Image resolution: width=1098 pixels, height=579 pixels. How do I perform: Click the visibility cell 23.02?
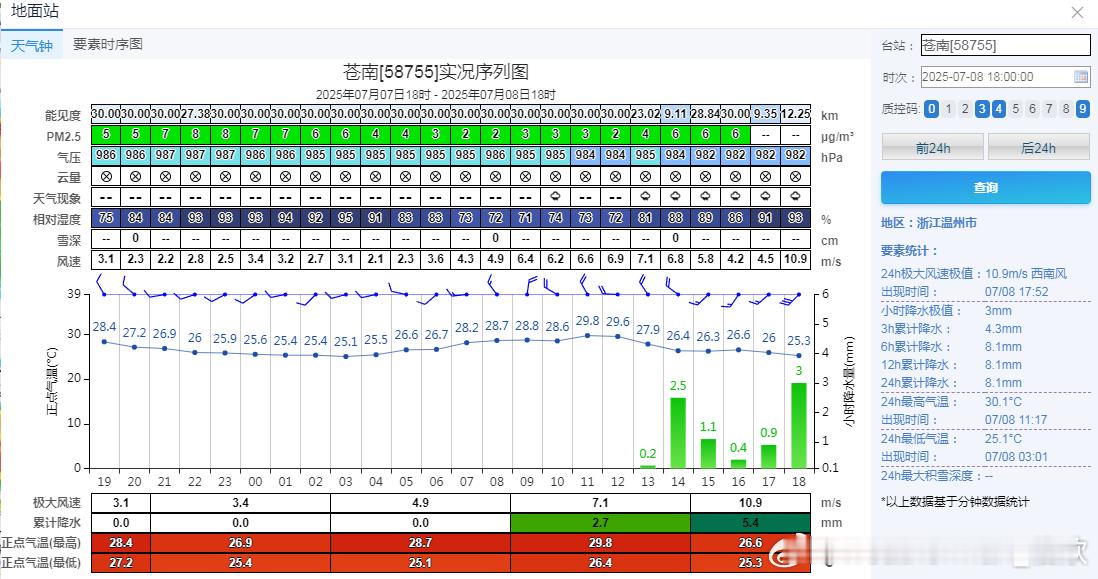pyautogui.click(x=646, y=113)
